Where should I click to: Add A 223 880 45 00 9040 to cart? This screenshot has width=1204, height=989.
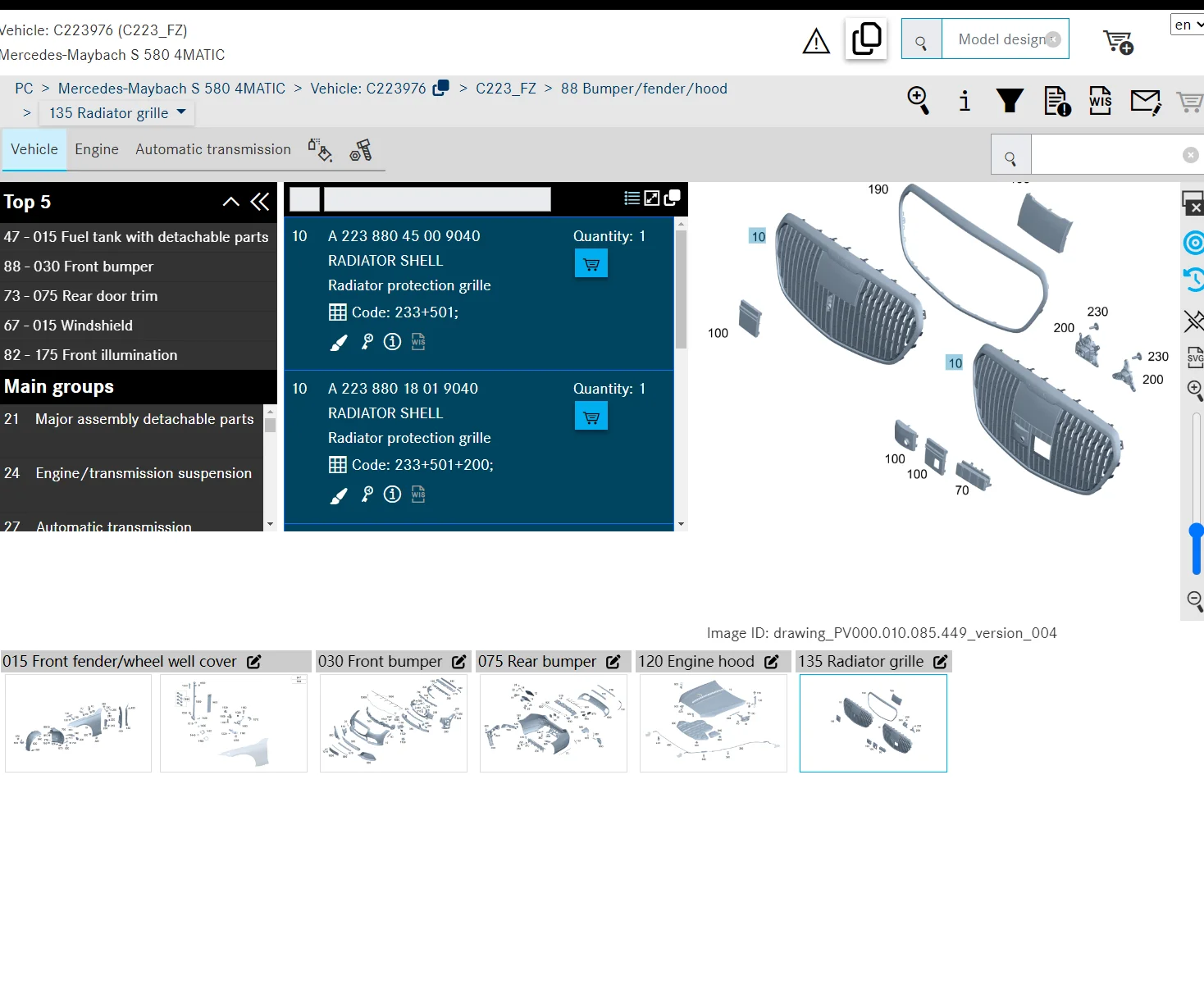[x=591, y=264]
